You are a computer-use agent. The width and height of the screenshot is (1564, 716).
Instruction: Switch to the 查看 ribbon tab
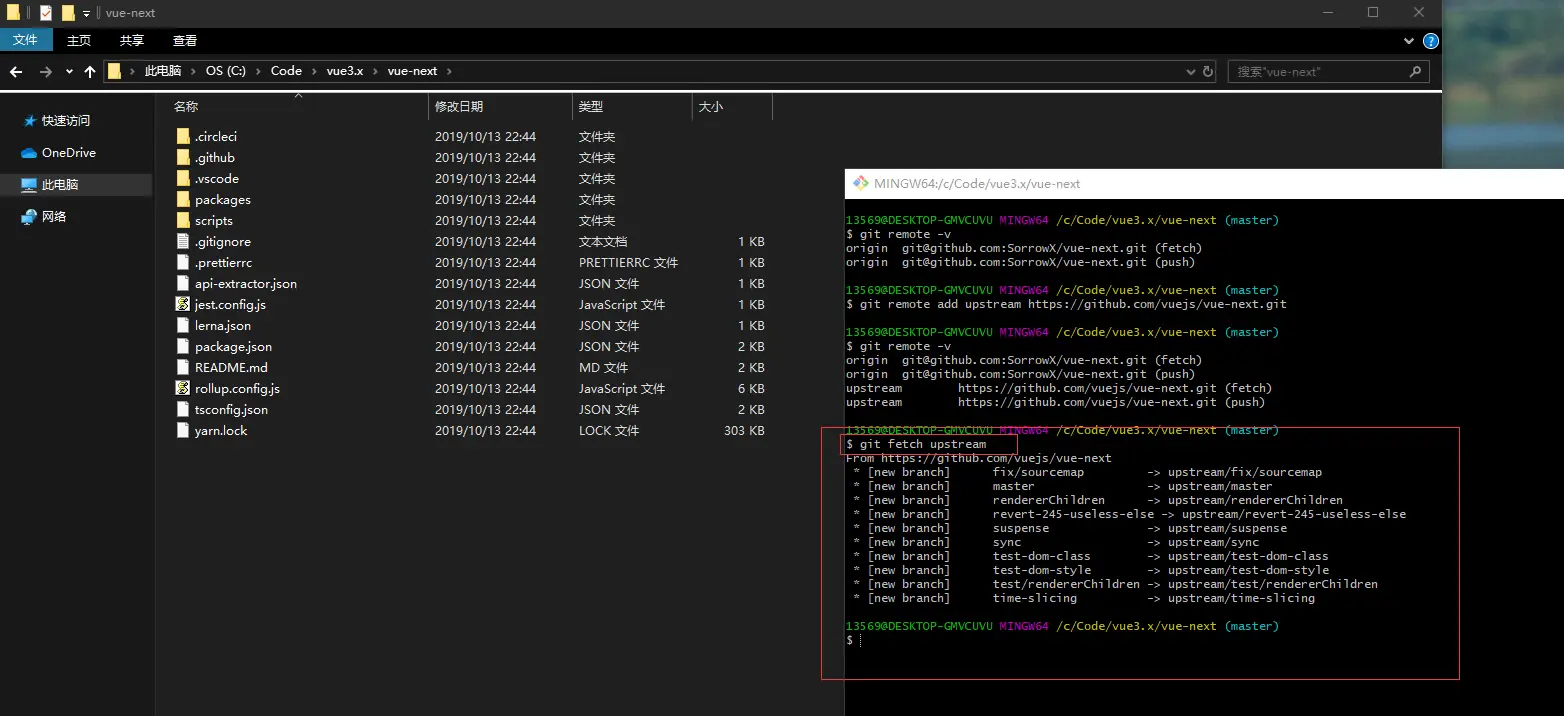(x=185, y=40)
